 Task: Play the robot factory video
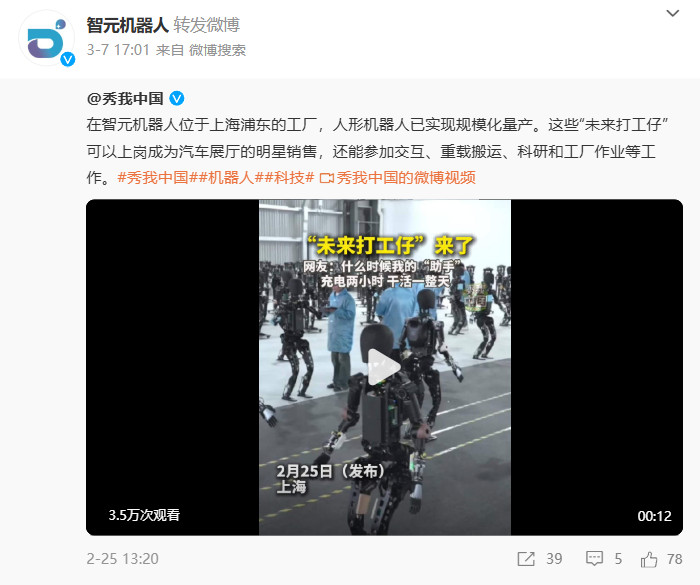(384, 368)
